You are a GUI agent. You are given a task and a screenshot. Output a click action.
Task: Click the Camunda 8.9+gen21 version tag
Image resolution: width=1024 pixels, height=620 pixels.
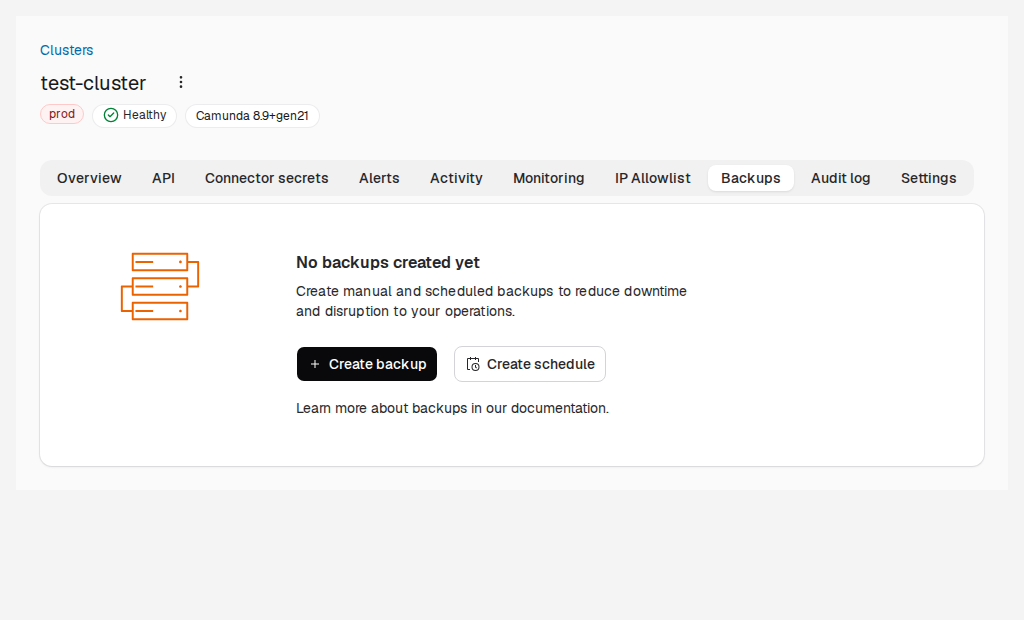252,116
